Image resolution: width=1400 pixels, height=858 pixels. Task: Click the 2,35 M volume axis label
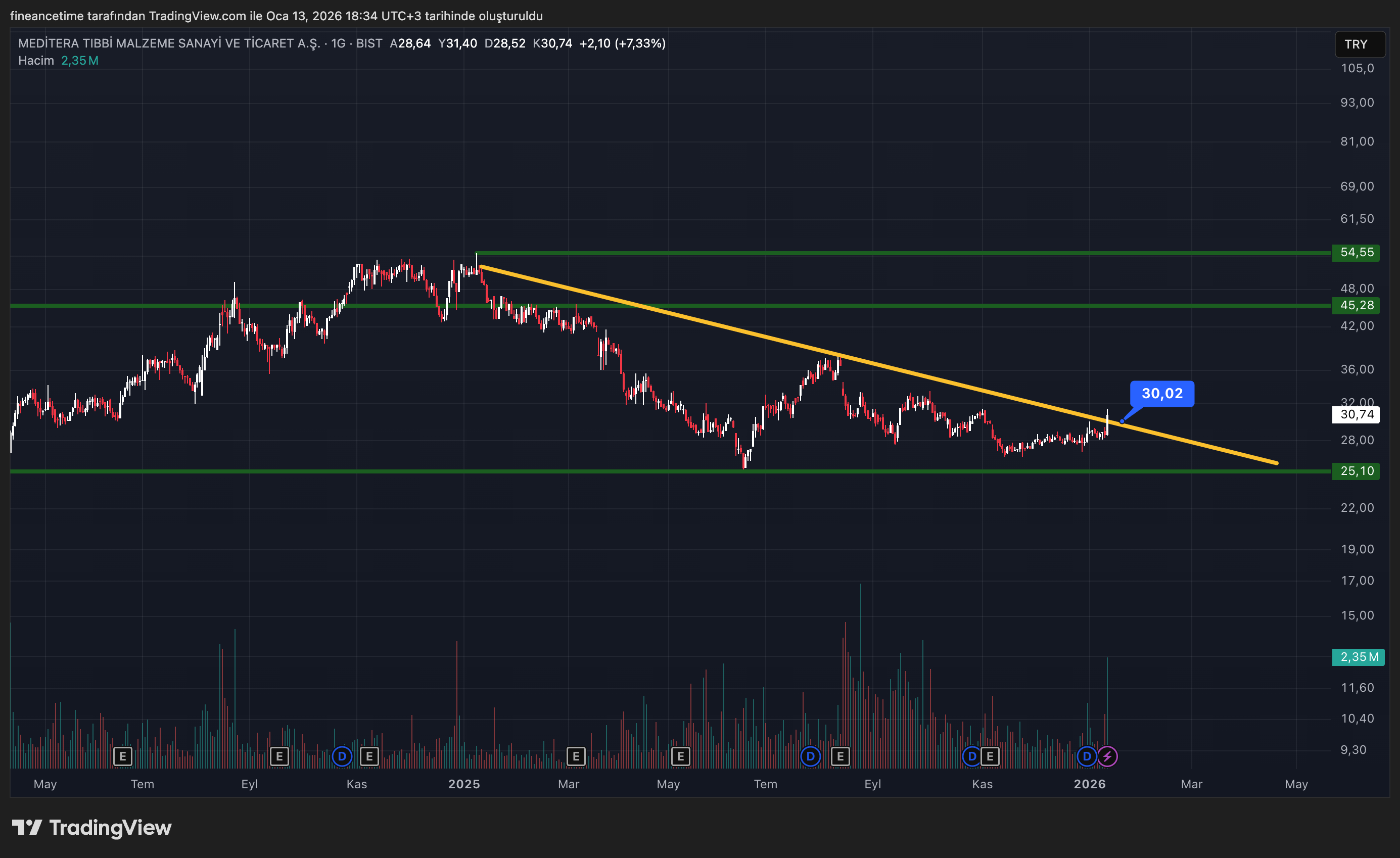(x=1359, y=657)
